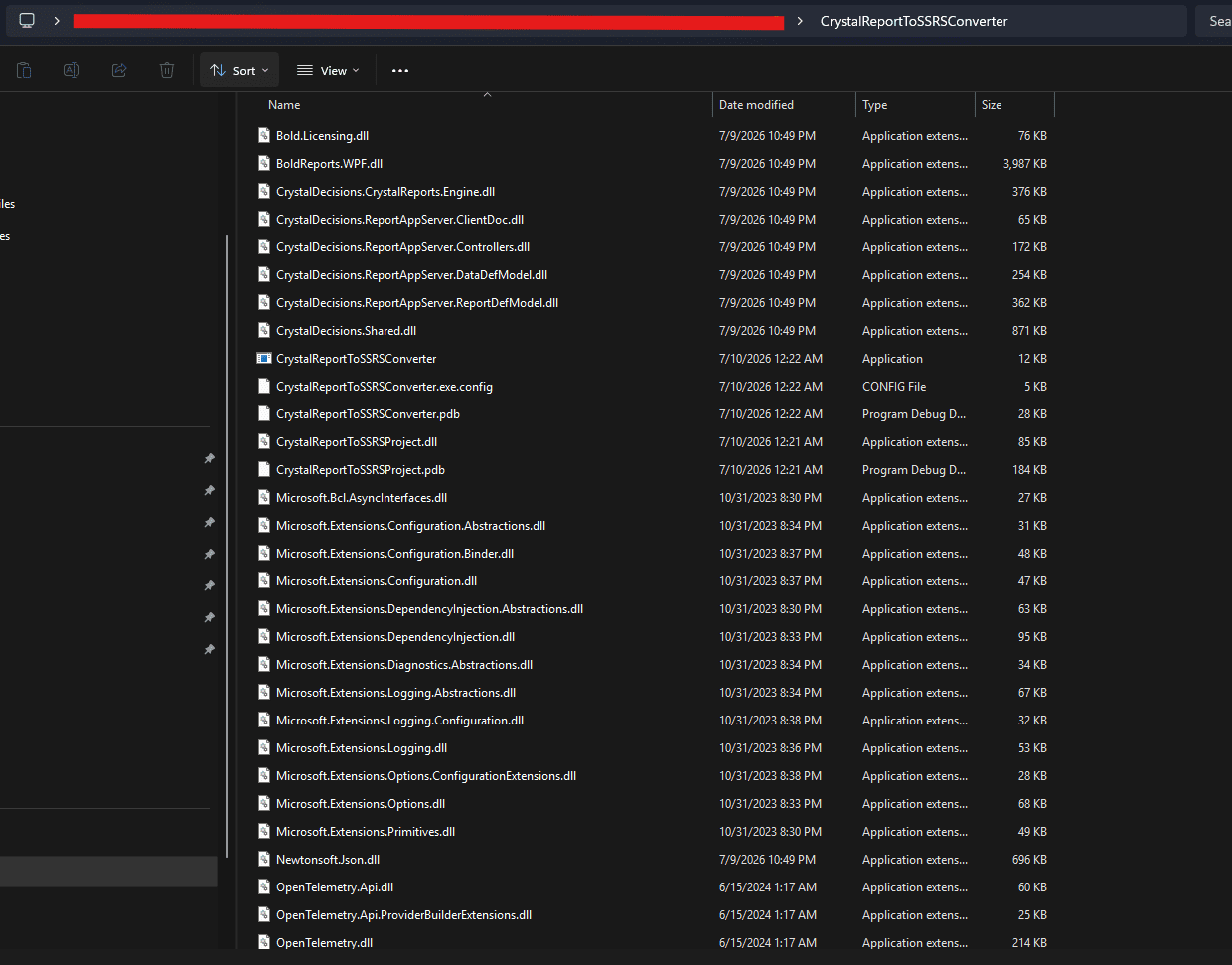Open the Sort dropdown
Screen dimensions: 1232x965
tap(239, 70)
